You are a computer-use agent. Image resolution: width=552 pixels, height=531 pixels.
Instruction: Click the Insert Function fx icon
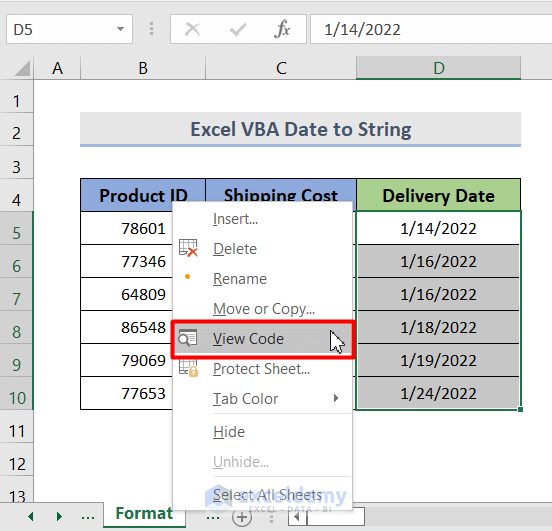click(x=282, y=29)
